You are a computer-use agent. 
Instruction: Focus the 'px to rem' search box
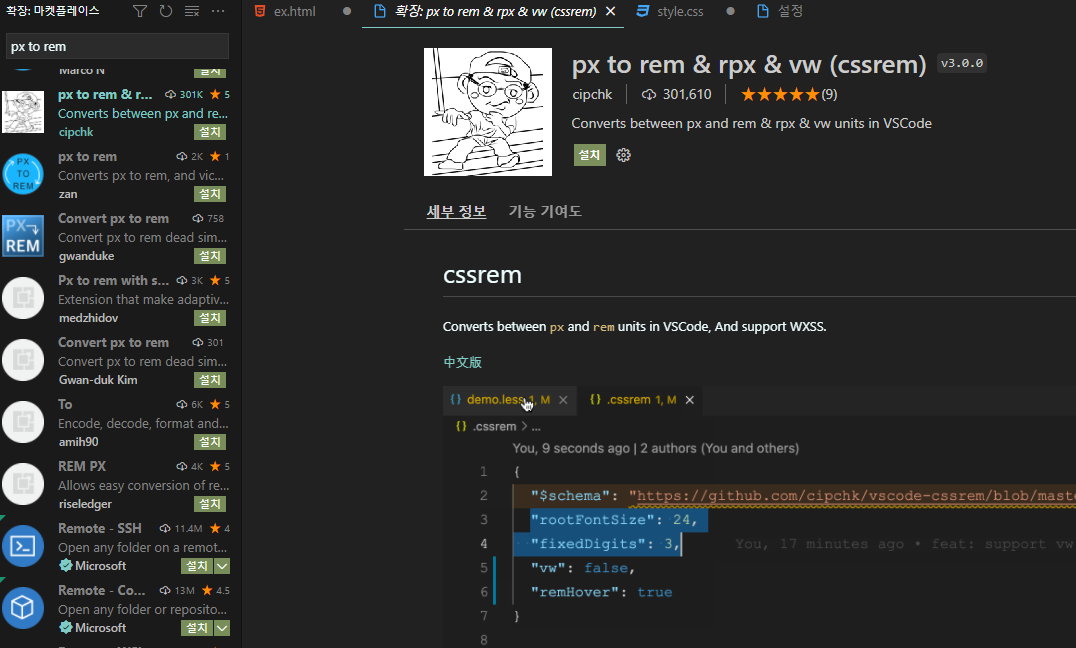117,47
